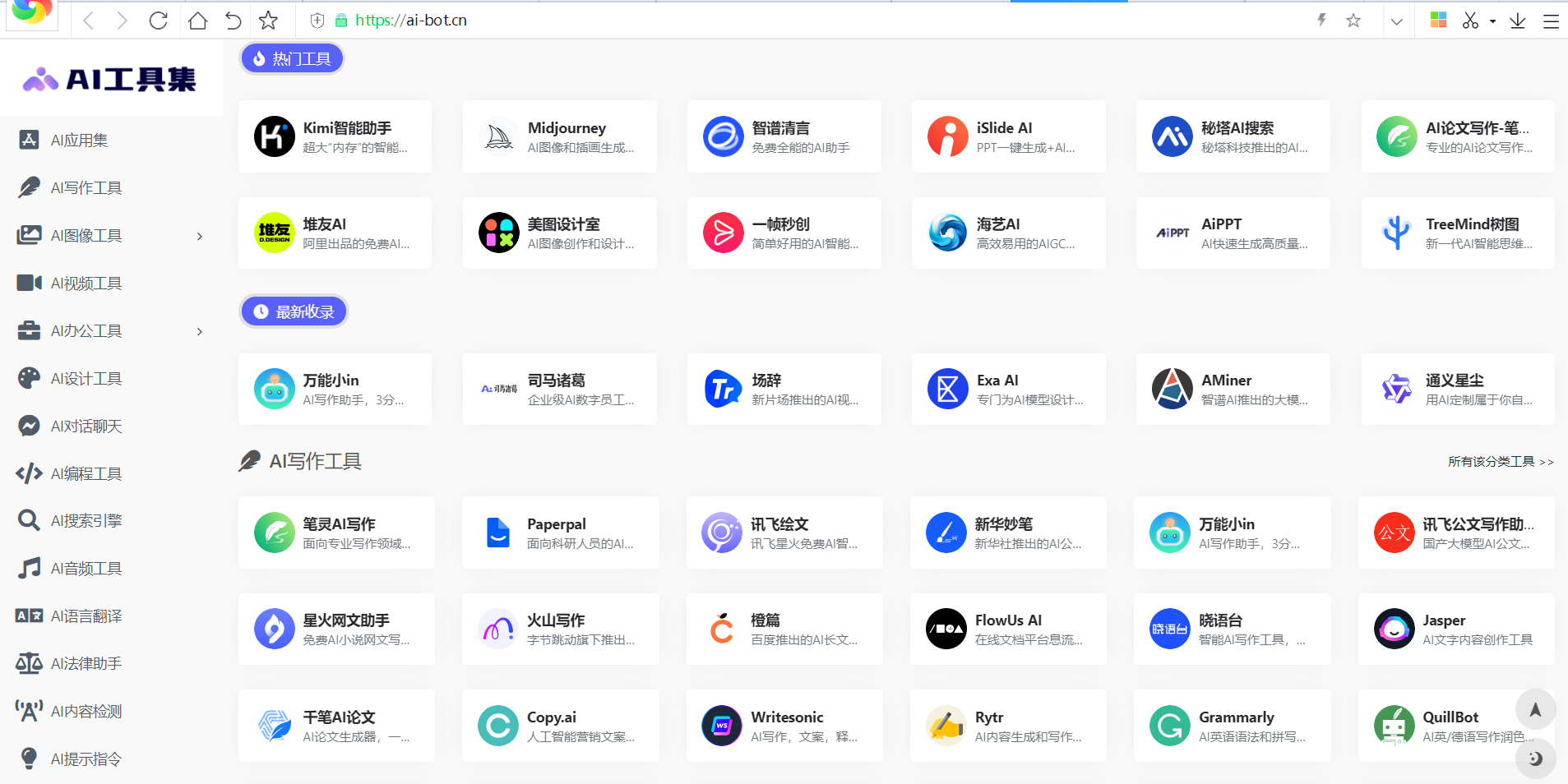This screenshot has width=1568, height=784.
Task: Open the TreeMind树图 icon
Action: (1397, 233)
